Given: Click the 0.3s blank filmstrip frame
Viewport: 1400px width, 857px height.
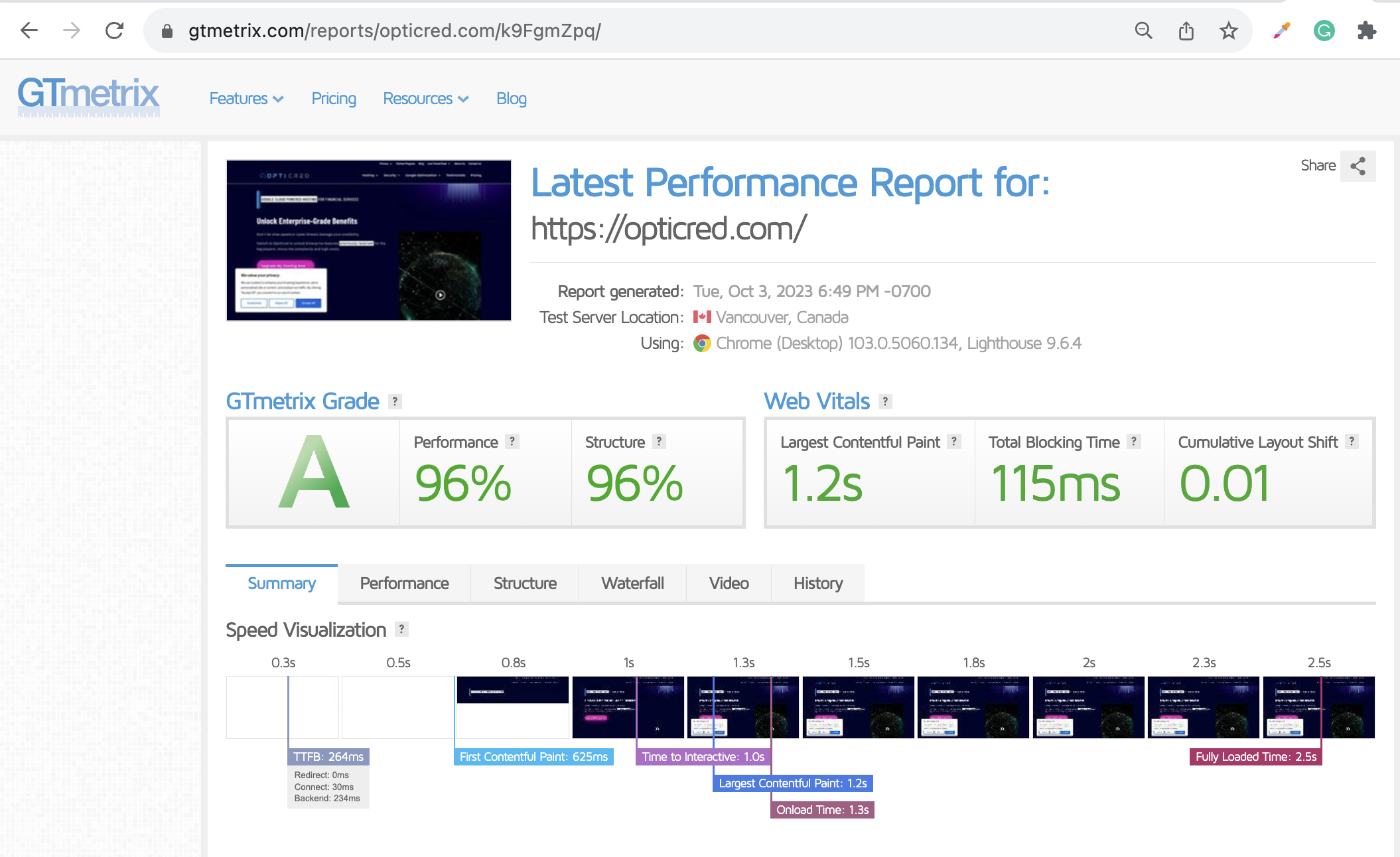Looking at the screenshot, I should tap(283, 707).
